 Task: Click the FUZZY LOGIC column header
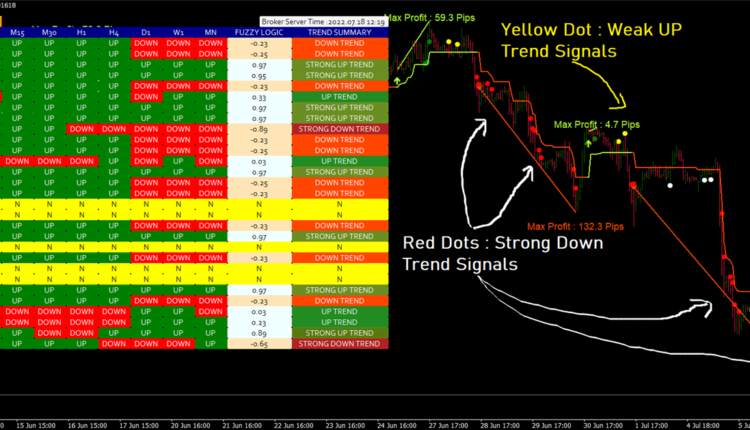point(259,33)
